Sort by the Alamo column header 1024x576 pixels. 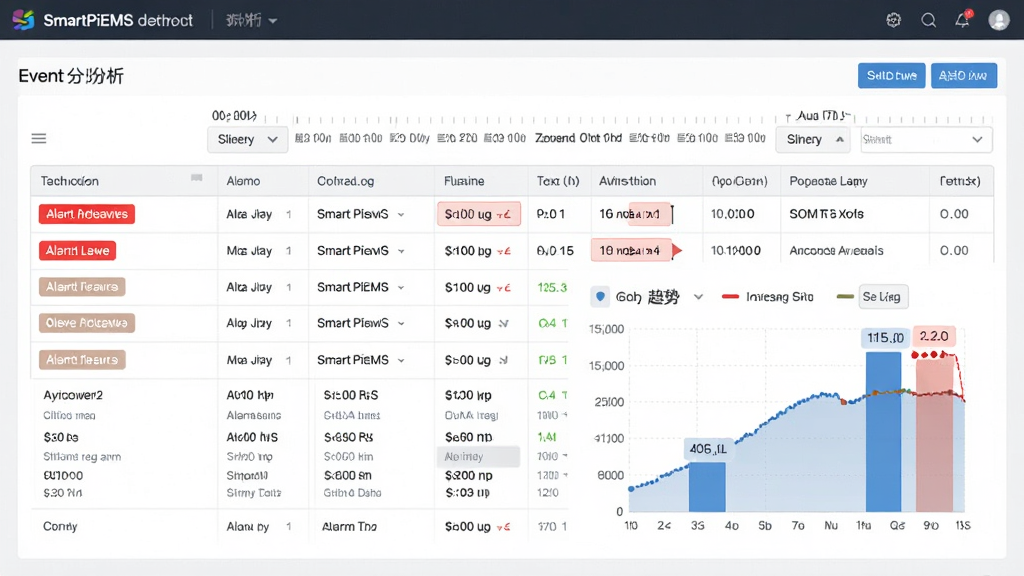pyautogui.click(x=243, y=181)
